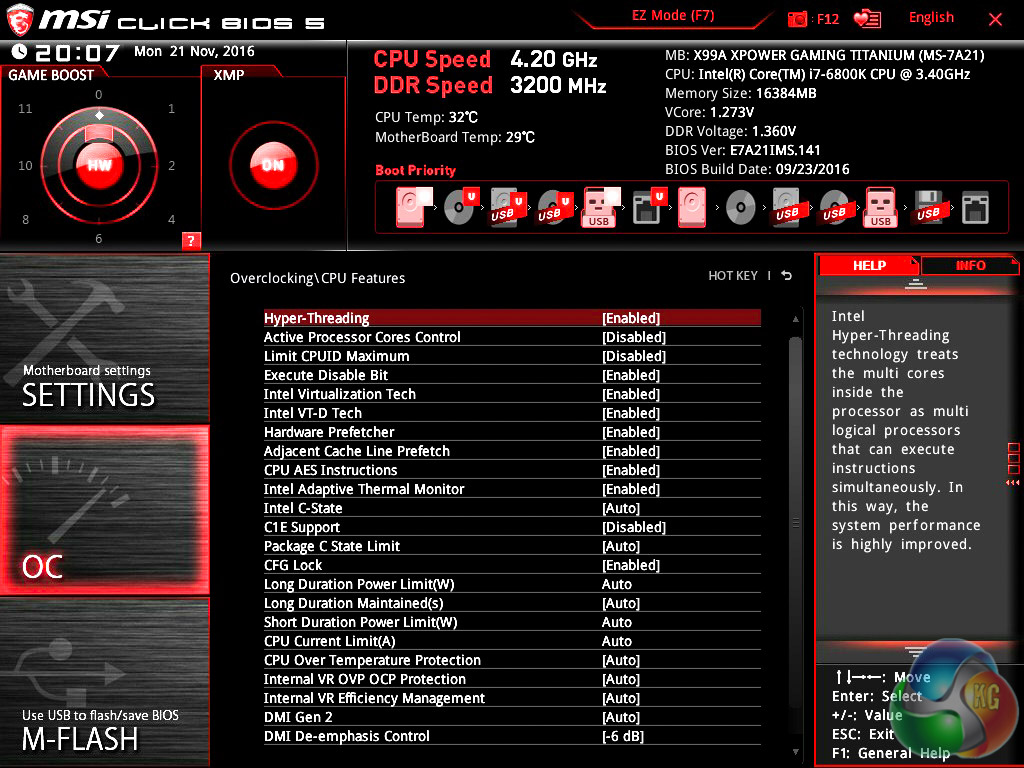Switch to the INFO tab
1024x768 pixels.
(970, 265)
